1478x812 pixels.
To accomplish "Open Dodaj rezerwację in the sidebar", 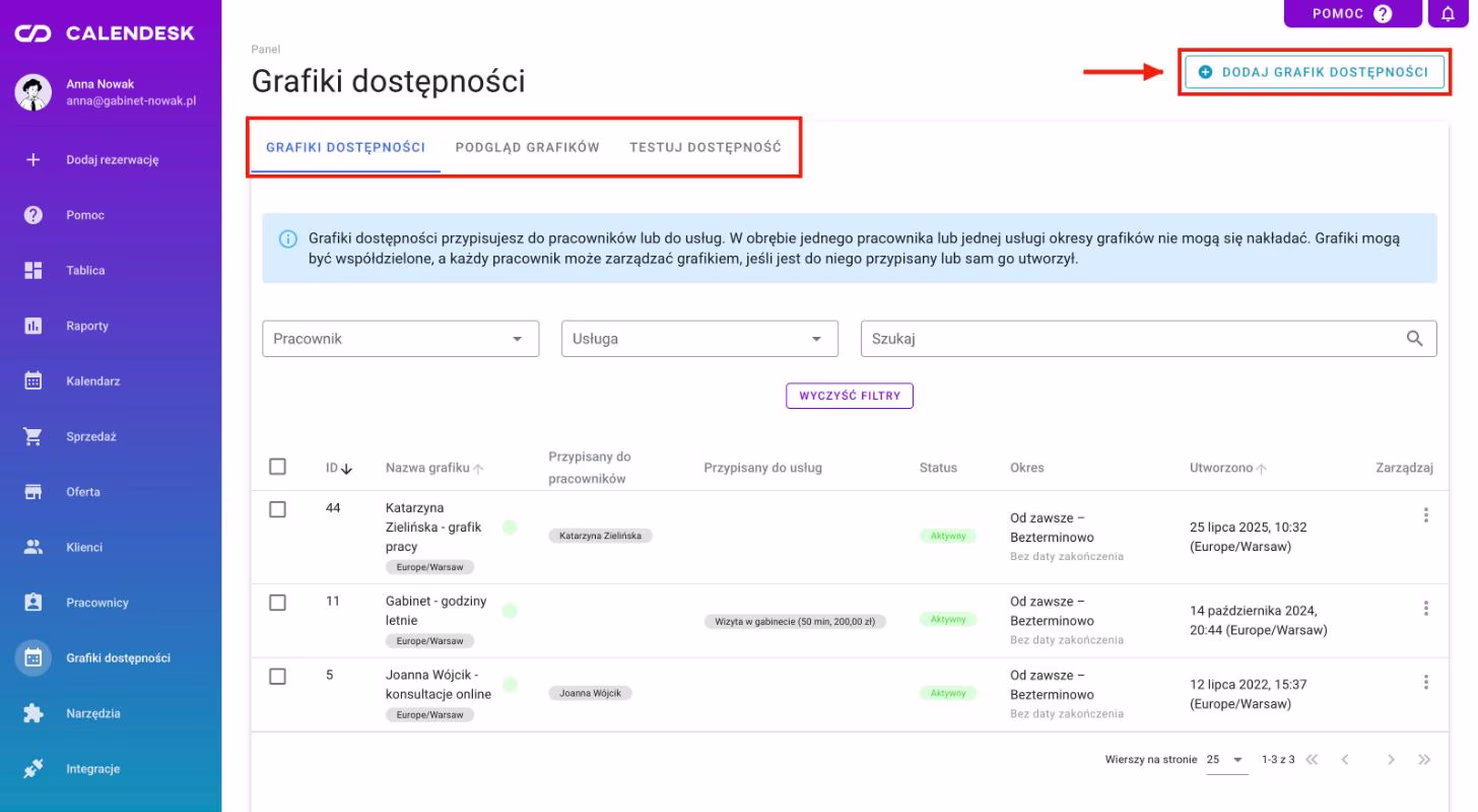I will pyautogui.click(x=111, y=159).
